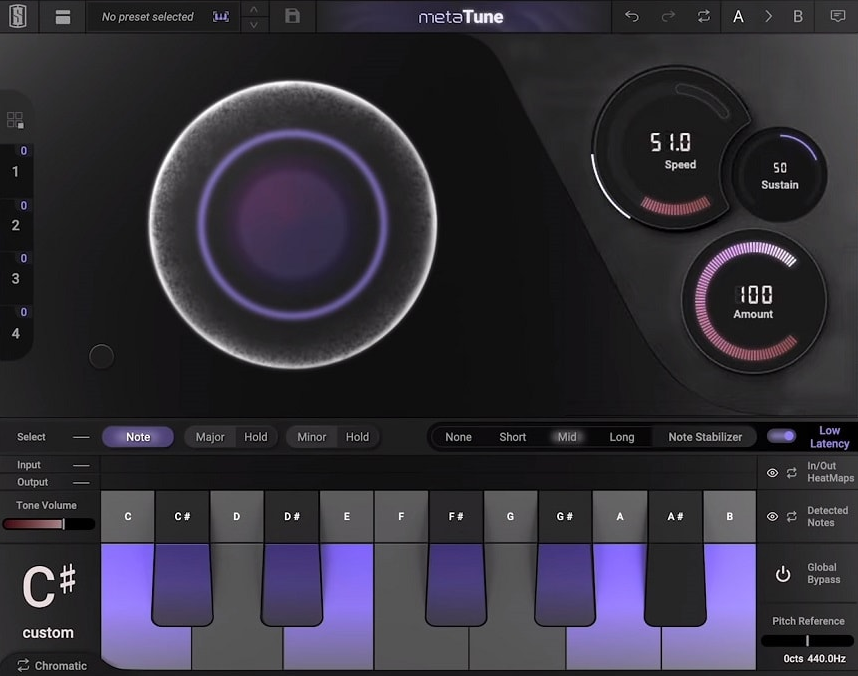Toggle Low Latency mode

click(x=784, y=436)
